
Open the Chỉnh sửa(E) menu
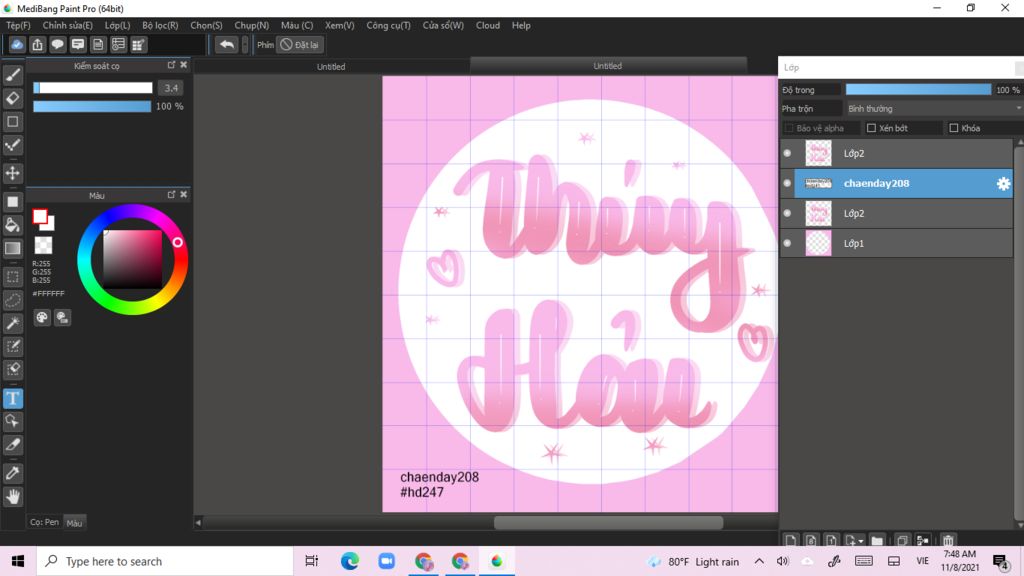pyautogui.click(x=67, y=25)
